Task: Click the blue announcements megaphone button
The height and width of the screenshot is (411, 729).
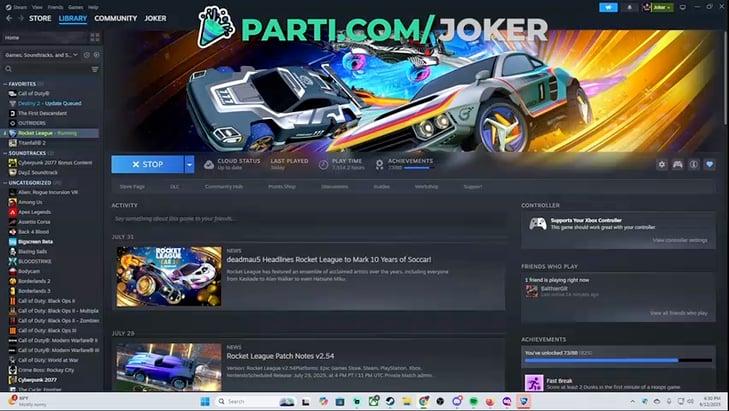Action: point(608,7)
